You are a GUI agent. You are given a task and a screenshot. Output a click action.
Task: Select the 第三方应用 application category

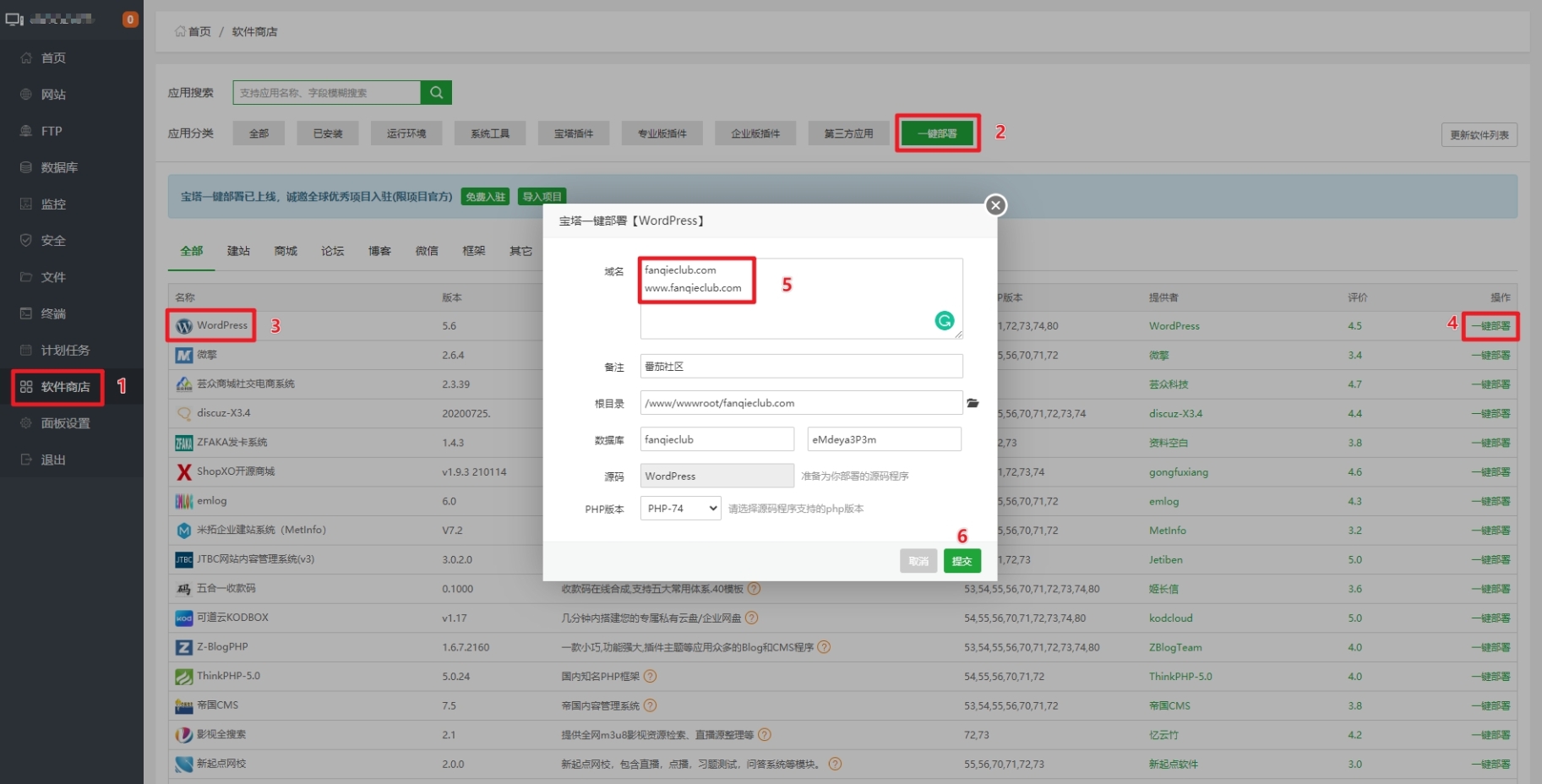pos(847,133)
